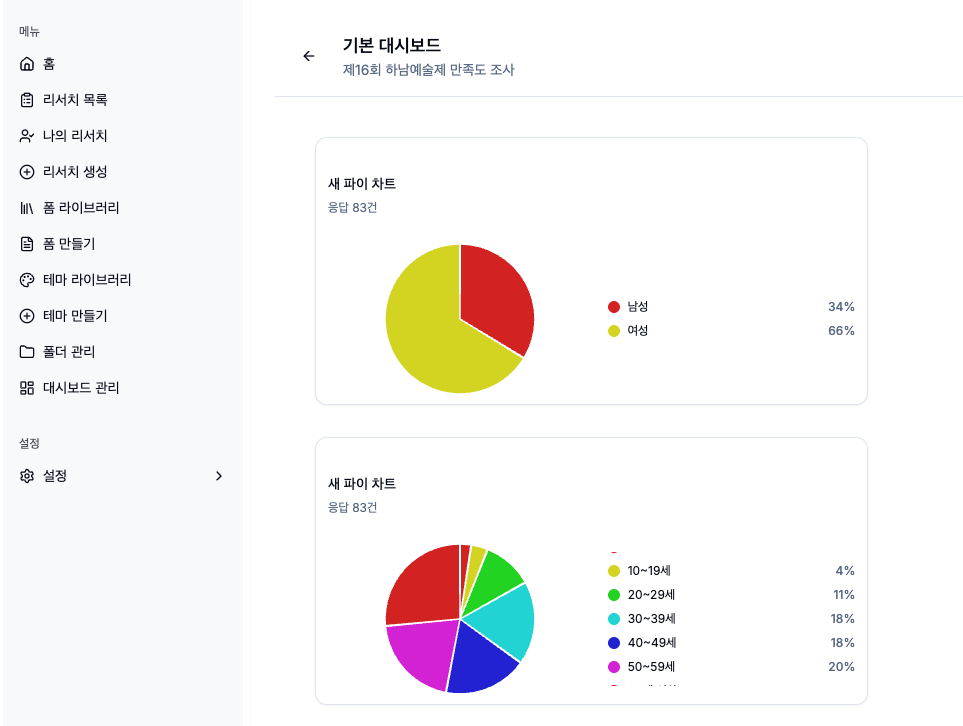Open 폼 라이브러리 menu label

click(x=81, y=208)
